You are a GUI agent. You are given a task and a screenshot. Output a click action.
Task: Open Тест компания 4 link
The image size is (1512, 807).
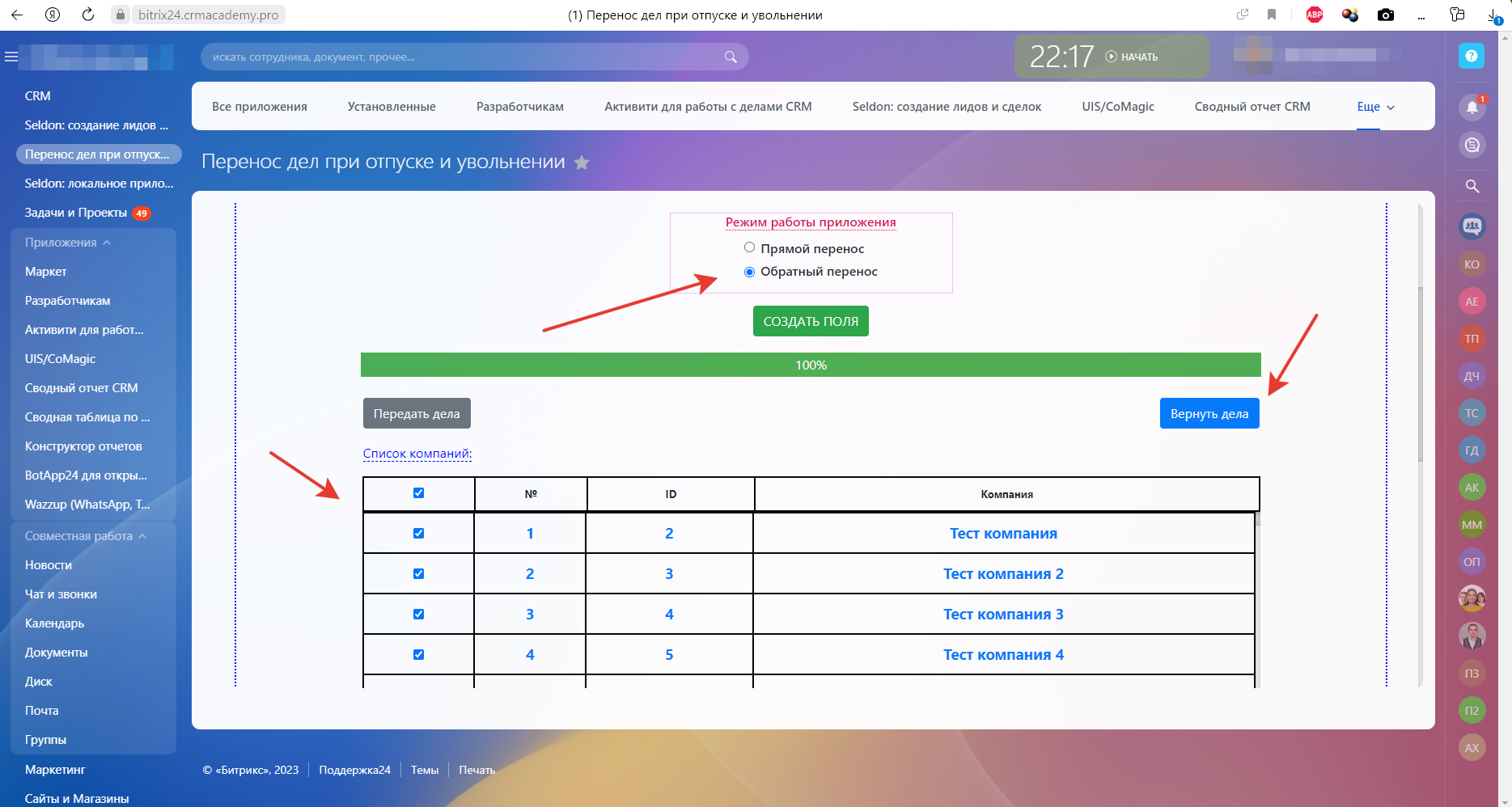[1003, 655]
